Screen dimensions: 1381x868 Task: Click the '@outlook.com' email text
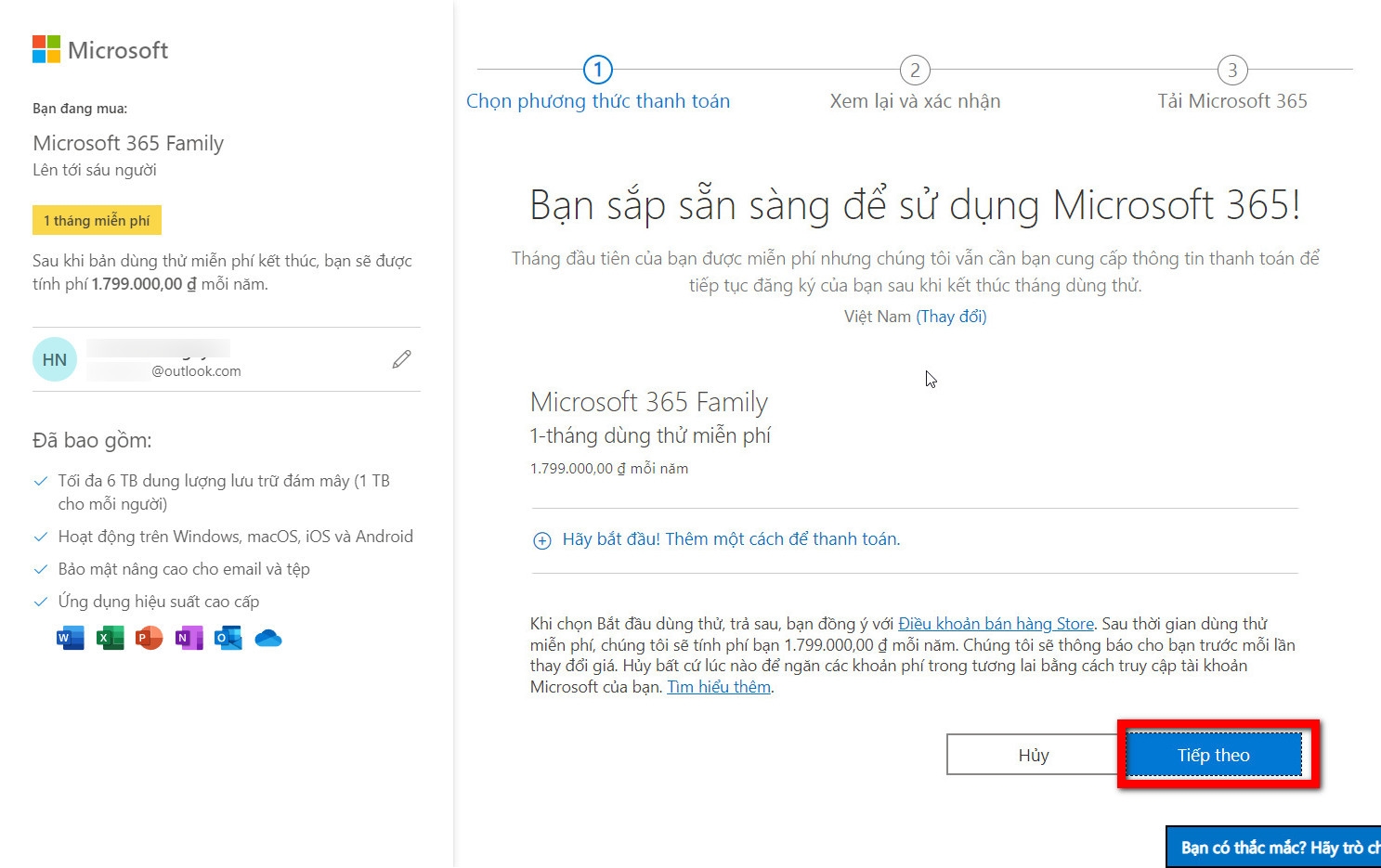[196, 371]
